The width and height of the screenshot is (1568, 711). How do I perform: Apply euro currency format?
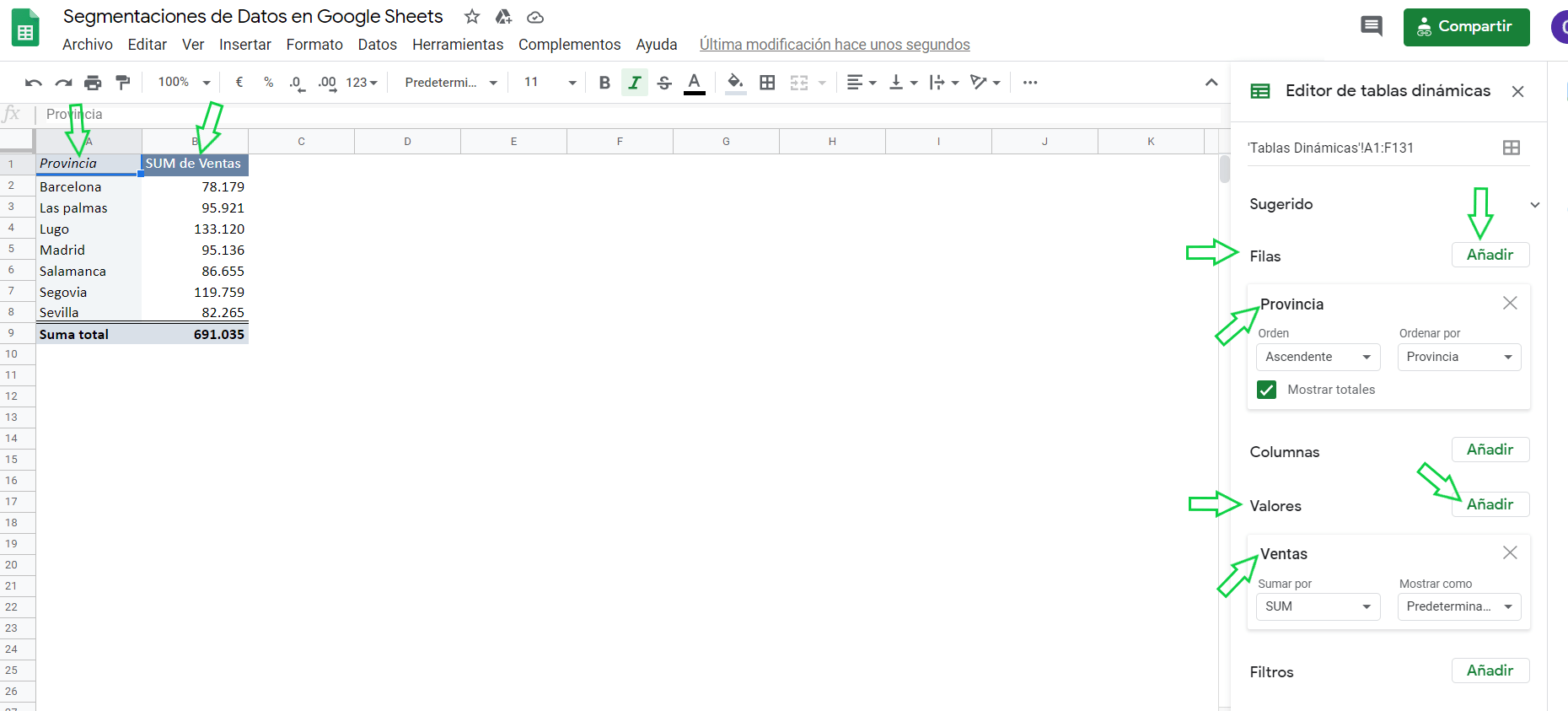coord(239,83)
